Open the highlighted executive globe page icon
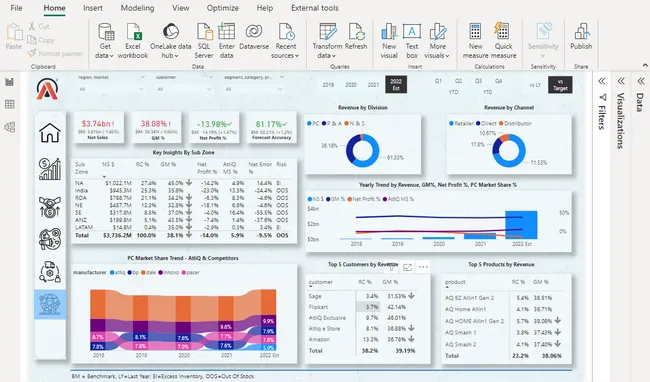The image size is (650, 382). pyautogui.click(x=50, y=304)
